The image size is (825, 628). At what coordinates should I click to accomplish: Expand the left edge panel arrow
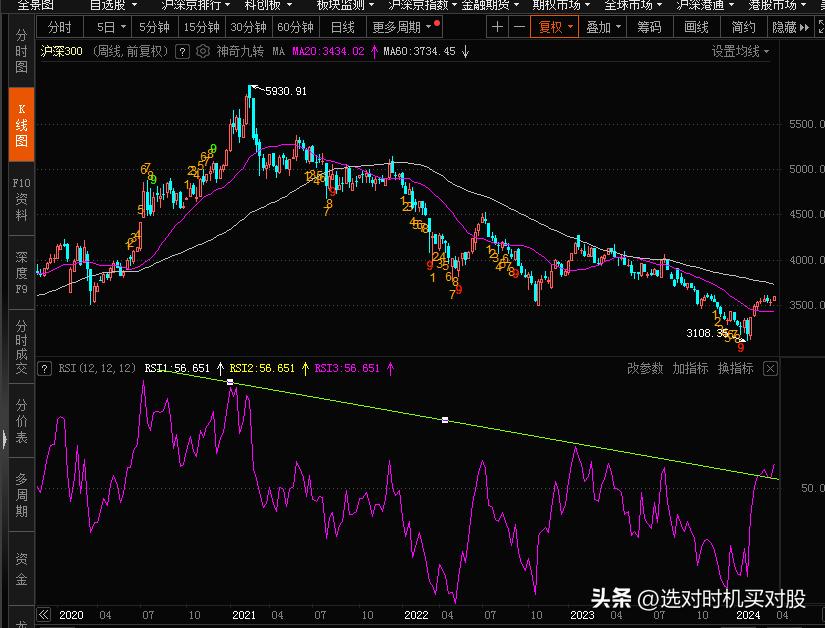[4, 439]
